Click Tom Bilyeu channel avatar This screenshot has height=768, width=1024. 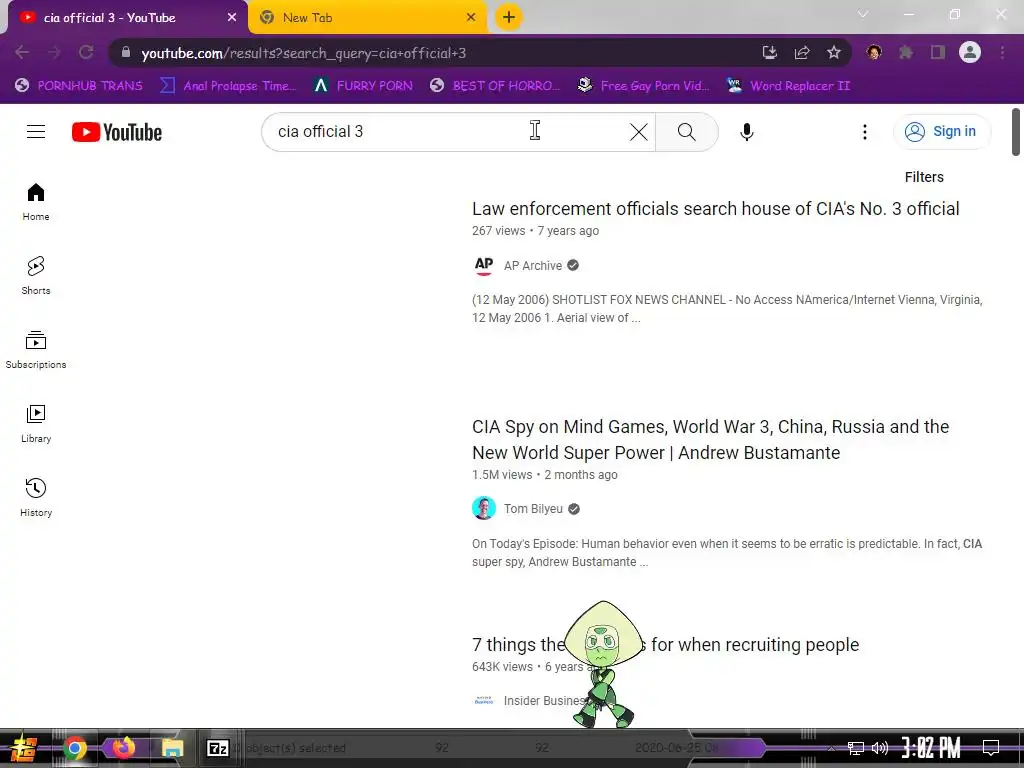[484, 508]
